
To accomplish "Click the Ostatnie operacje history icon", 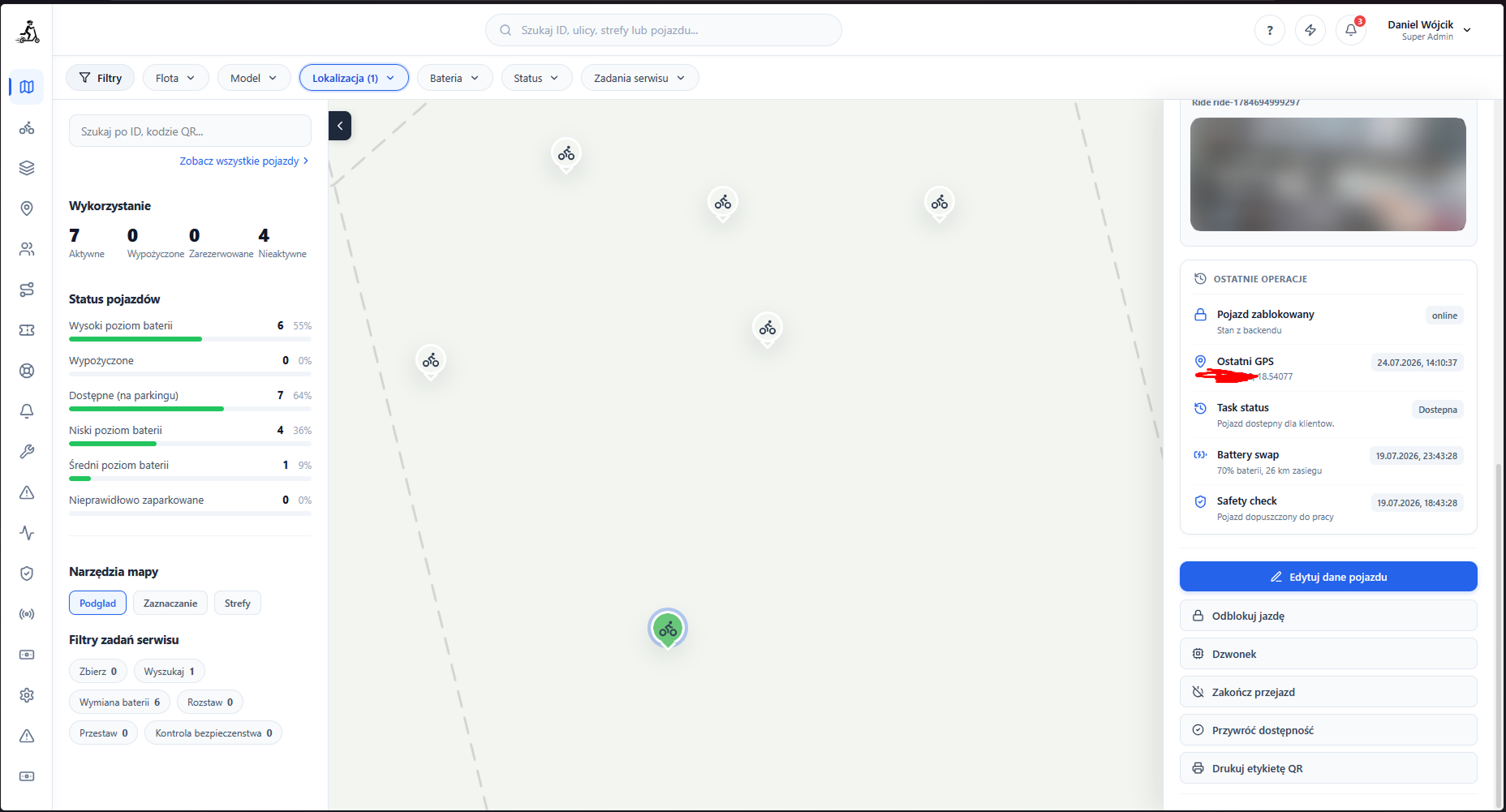I will point(1200,279).
